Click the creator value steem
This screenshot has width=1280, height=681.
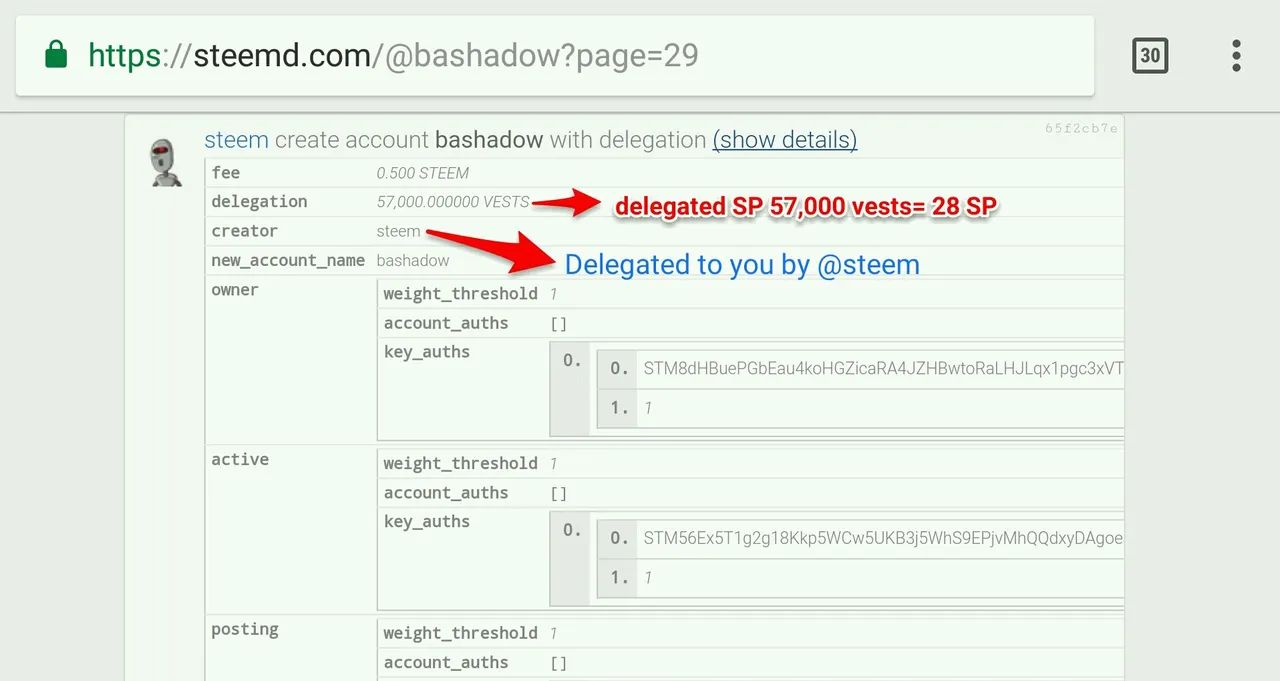[398, 231]
